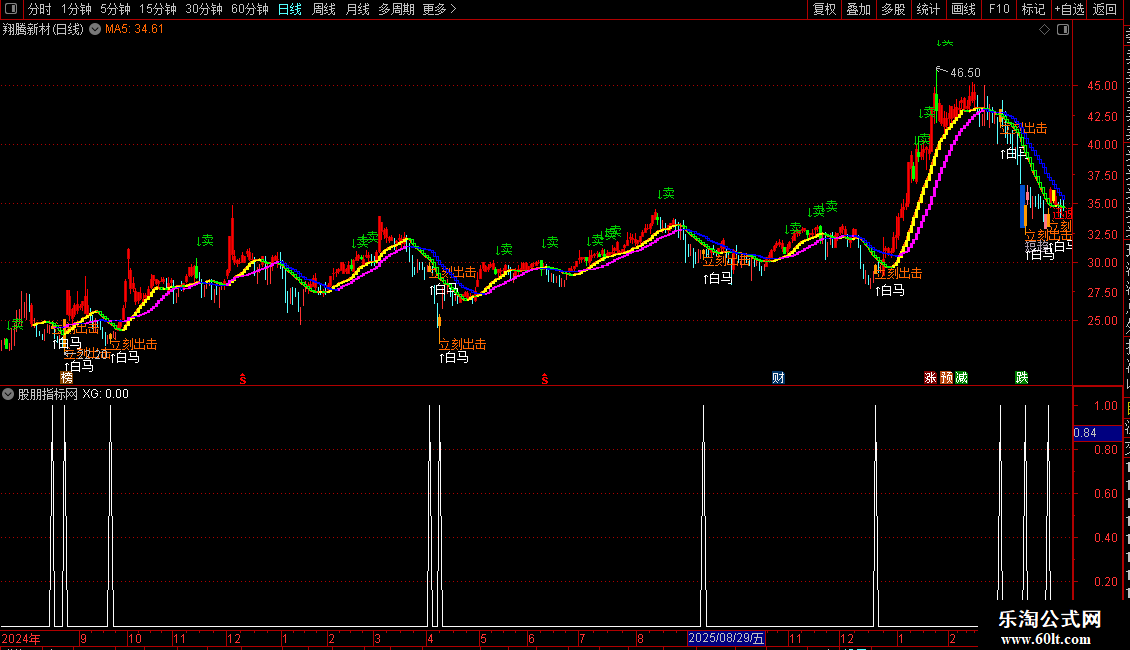
Task: Click the 减 marker icon
Action: pyautogui.click(x=961, y=378)
